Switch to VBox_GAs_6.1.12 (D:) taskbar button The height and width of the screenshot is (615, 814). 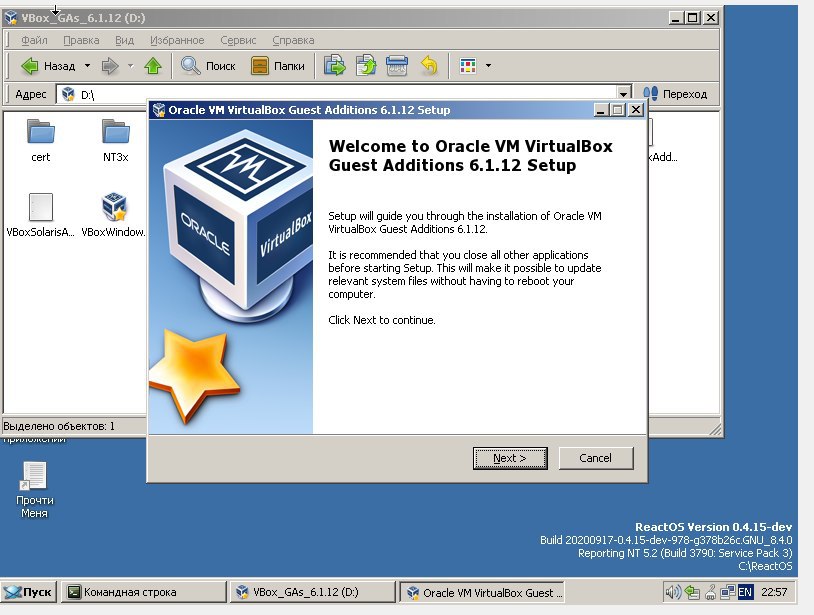[x=313, y=592]
